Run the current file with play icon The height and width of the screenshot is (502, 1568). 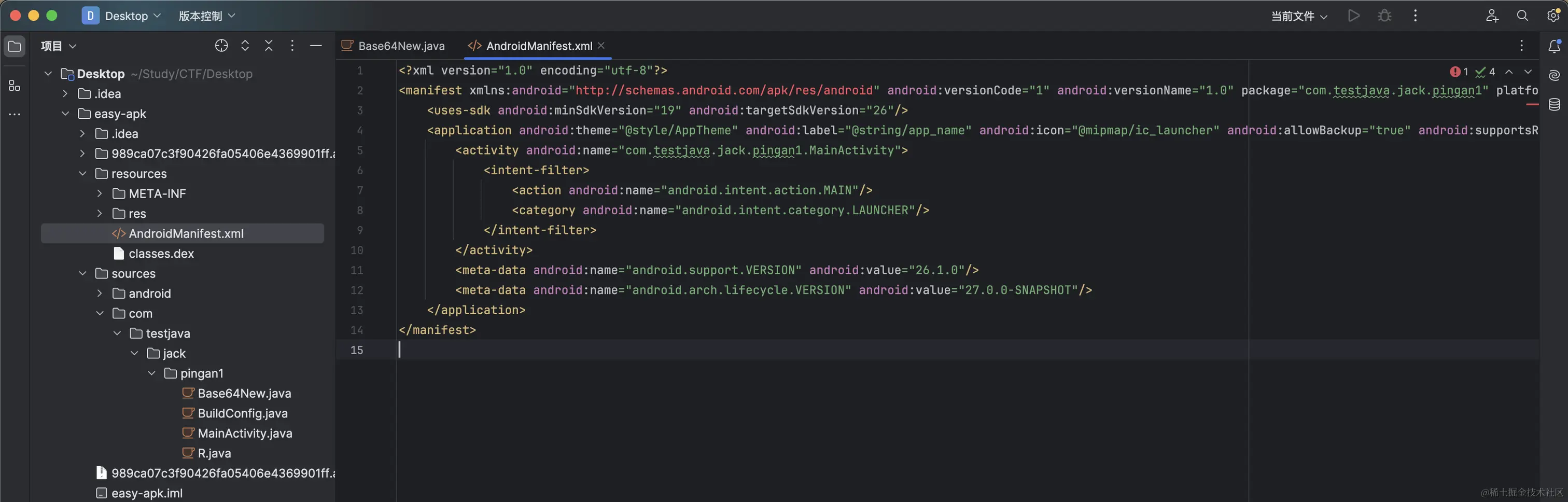[1354, 16]
